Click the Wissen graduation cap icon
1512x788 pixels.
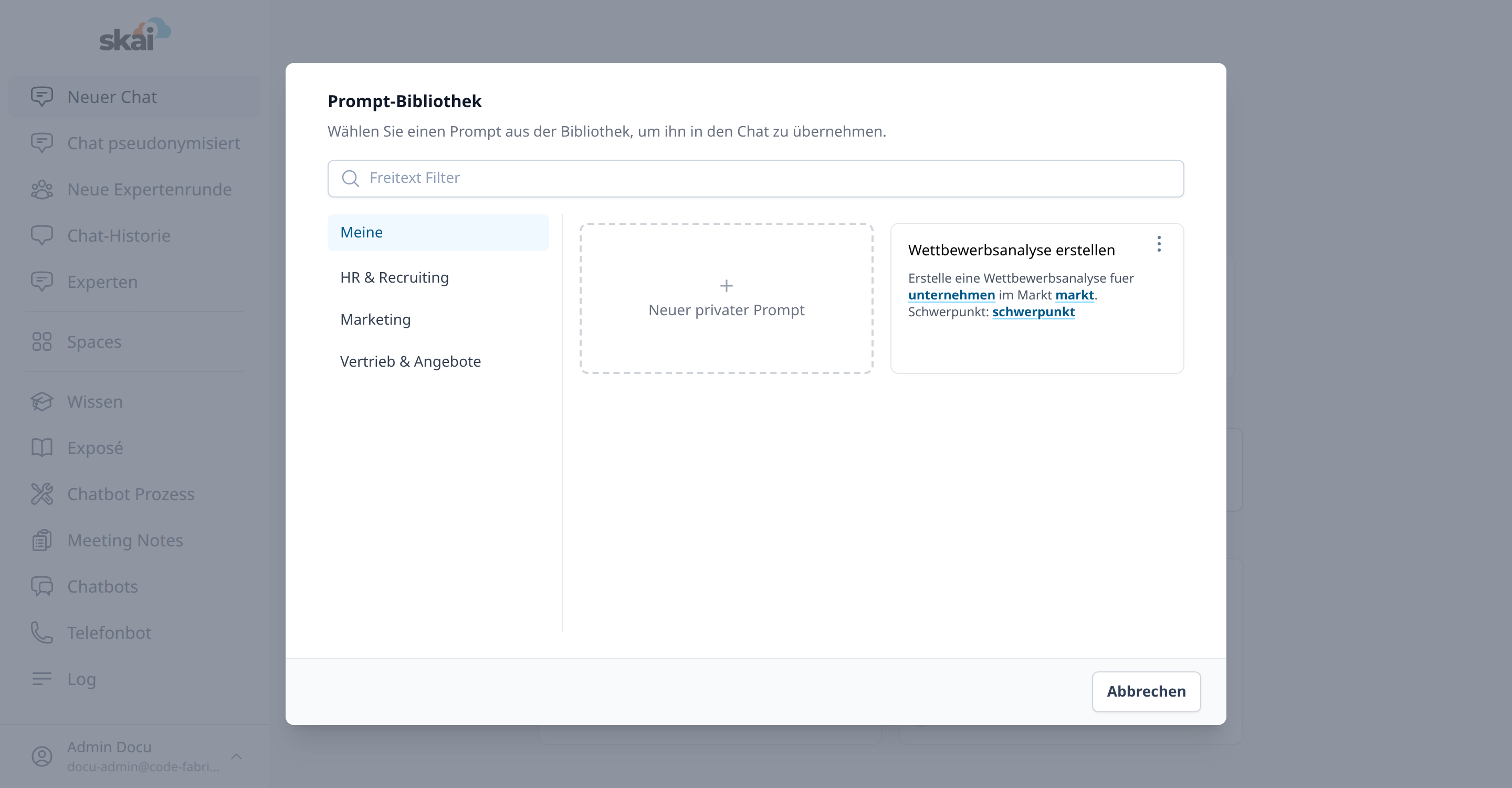tap(41, 402)
